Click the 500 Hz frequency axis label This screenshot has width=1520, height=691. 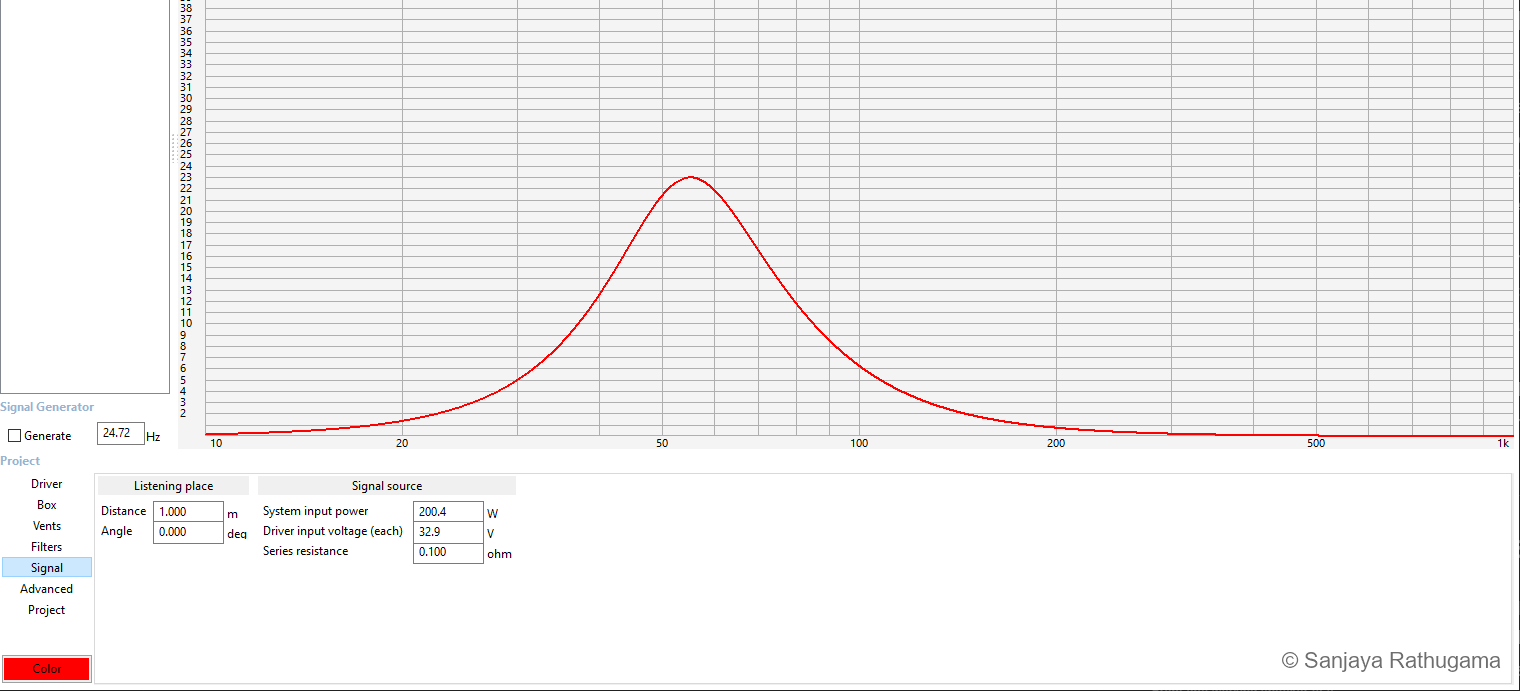pyautogui.click(x=1316, y=443)
